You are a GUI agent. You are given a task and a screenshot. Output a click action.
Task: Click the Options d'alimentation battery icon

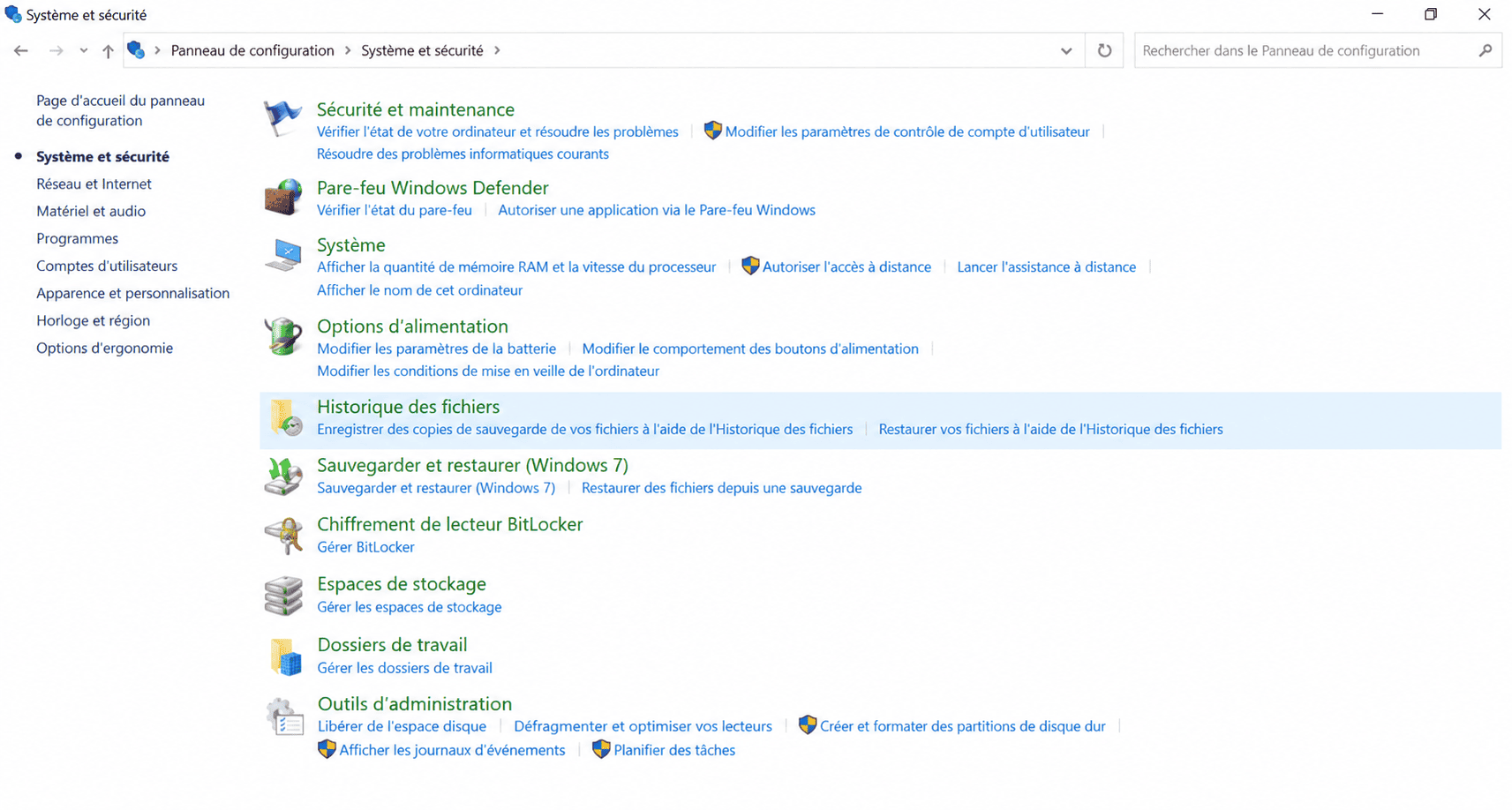tap(283, 336)
